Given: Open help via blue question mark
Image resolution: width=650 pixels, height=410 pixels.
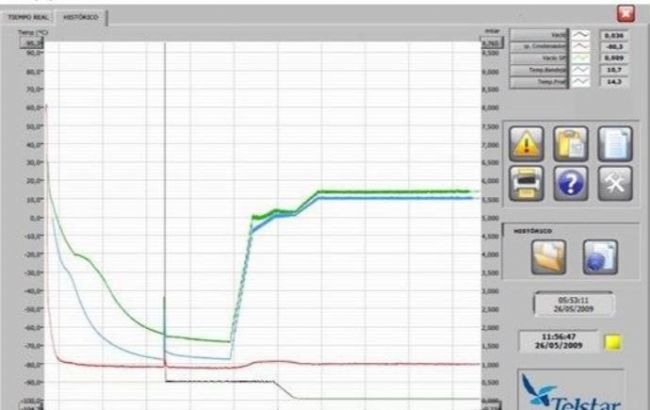Looking at the screenshot, I should coord(570,183).
